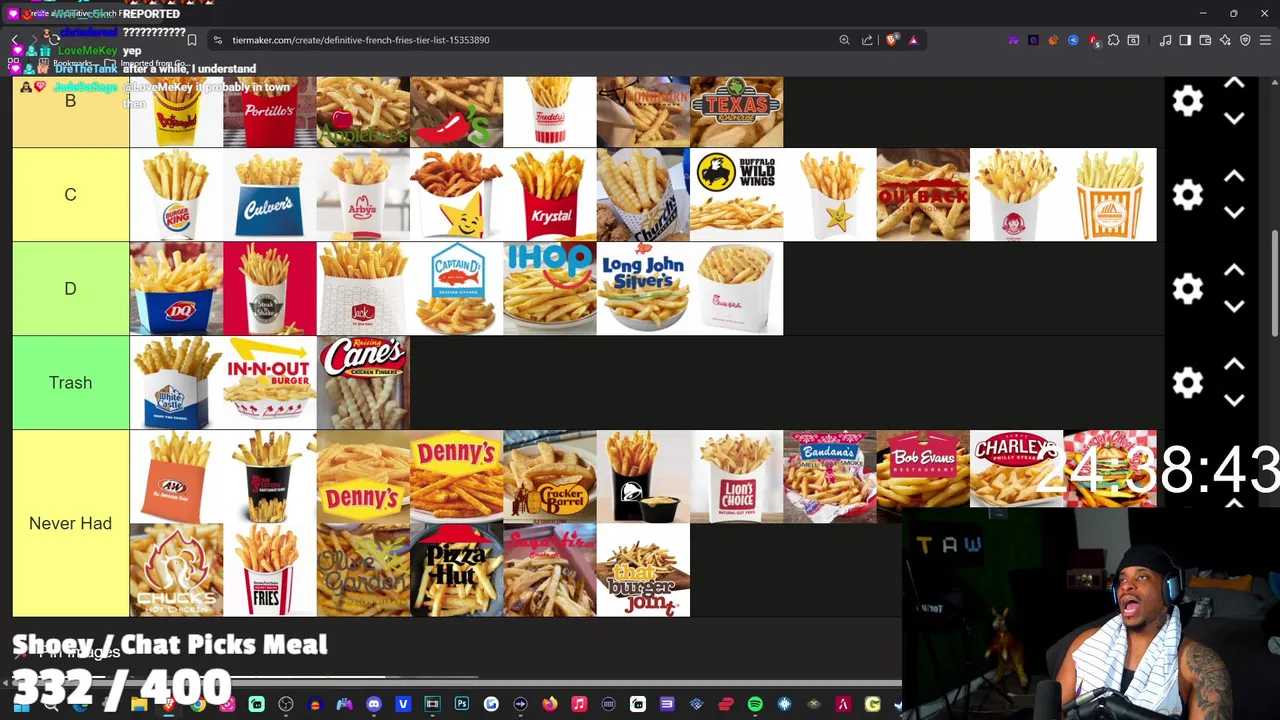Viewport: 1280px width, 720px height.
Task: Open the Extensions puzzle icon
Action: (x=1113, y=40)
